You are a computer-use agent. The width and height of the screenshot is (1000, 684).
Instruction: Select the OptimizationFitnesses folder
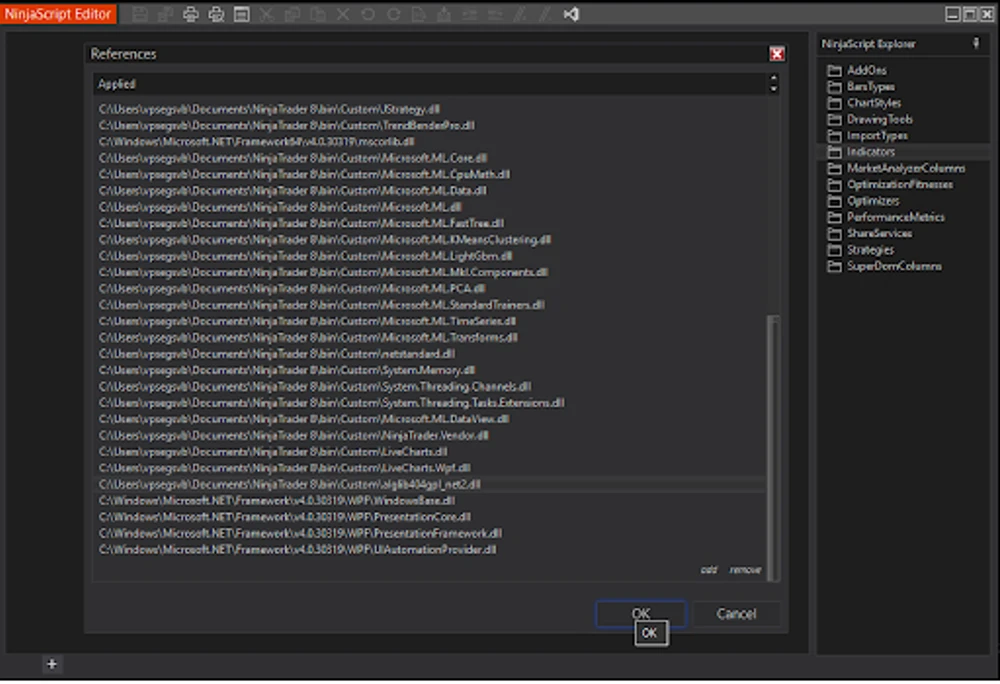point(891,185)
